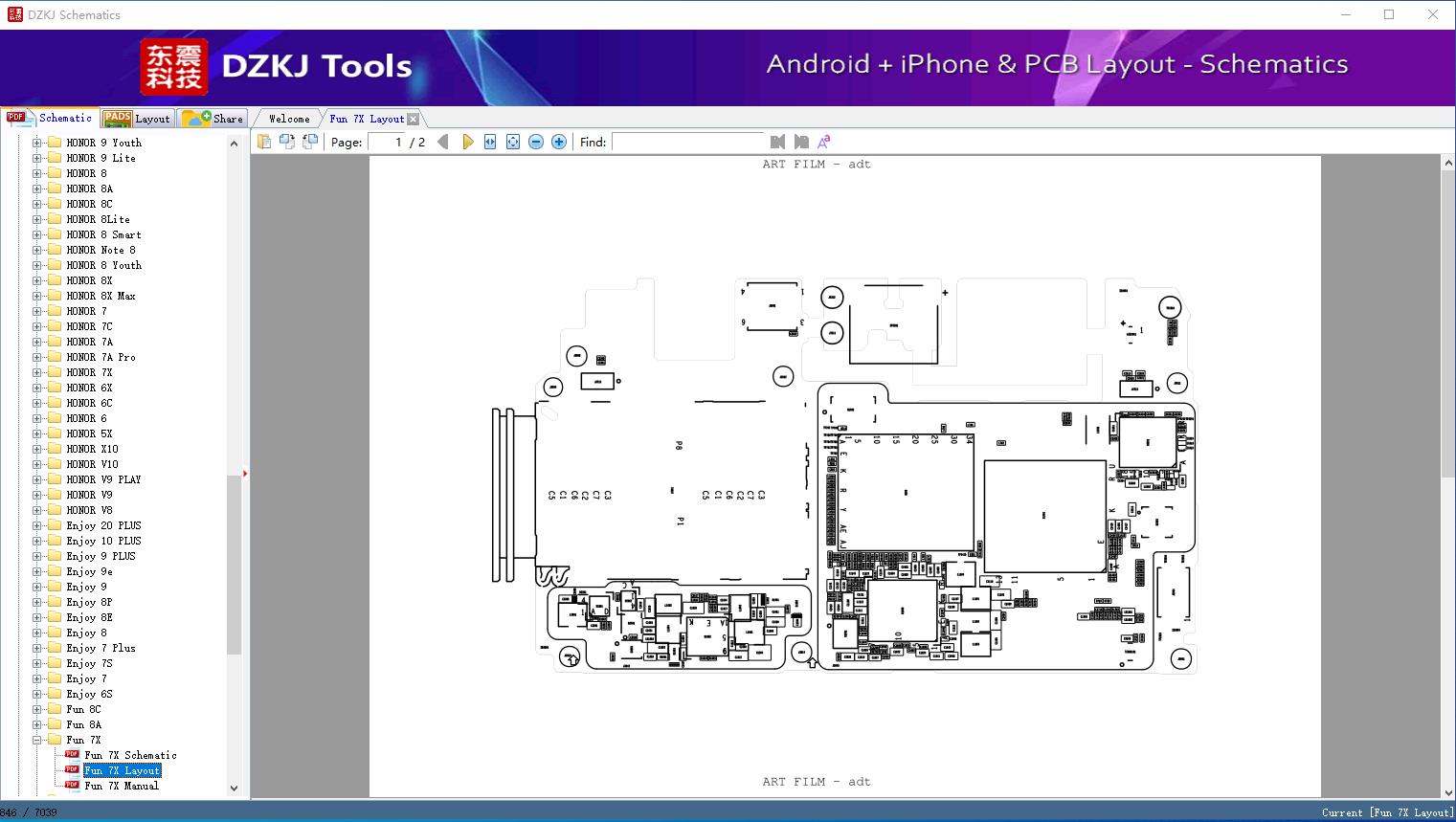The height and width of the screenshot is (822, 1456).
Task: Maximize the DZKJ Schematics window
Action: click(1389, 14)
